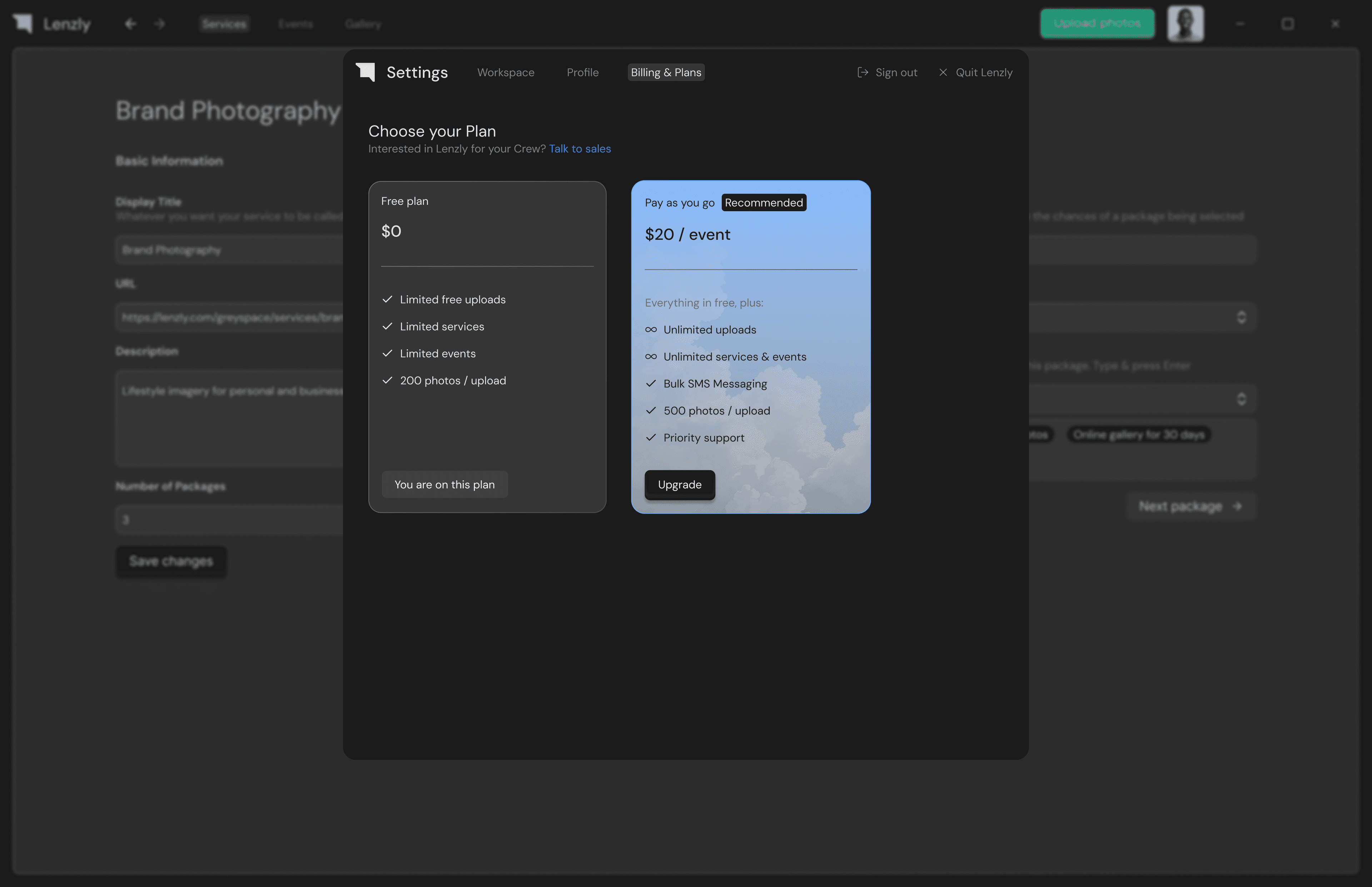1372x887 pixels.
Task: Click the Save changes button
Action: click(171, 561)
